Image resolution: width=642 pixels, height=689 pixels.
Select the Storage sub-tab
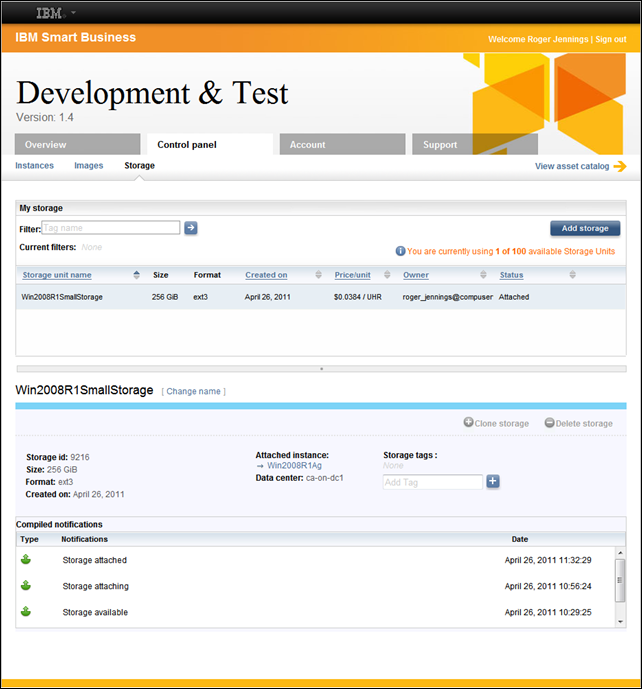click(139, 166)
